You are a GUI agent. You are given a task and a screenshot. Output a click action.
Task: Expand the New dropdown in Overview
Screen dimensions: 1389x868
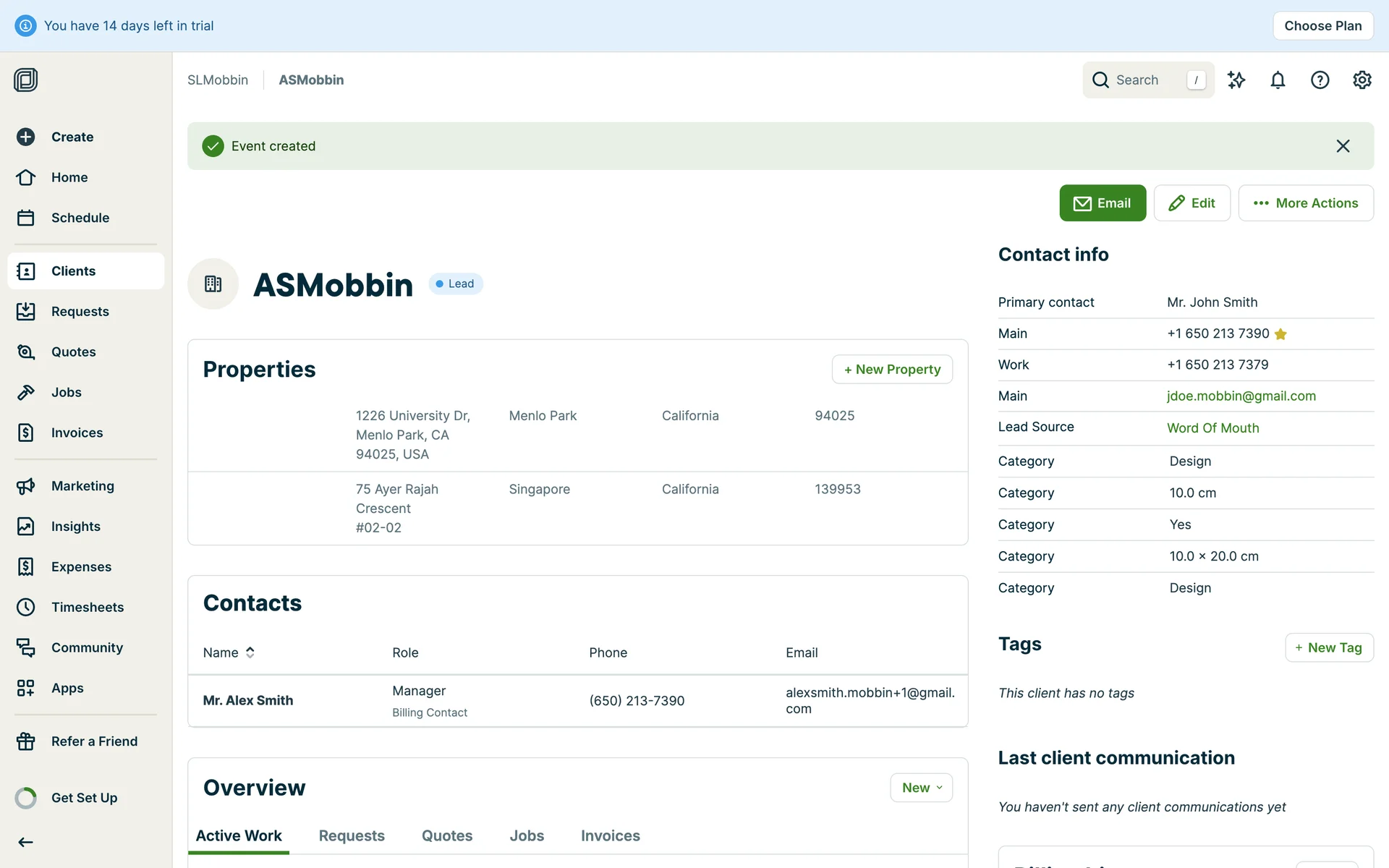[x=921, y=788]
